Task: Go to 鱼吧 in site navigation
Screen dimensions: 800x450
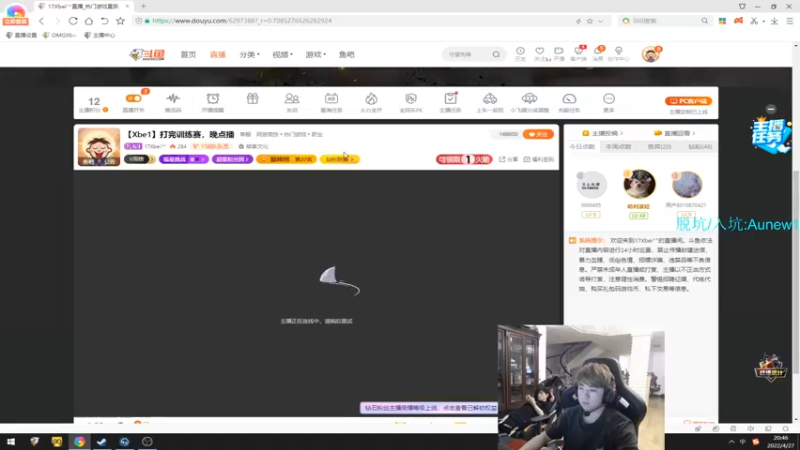Action: click(346, 55)
